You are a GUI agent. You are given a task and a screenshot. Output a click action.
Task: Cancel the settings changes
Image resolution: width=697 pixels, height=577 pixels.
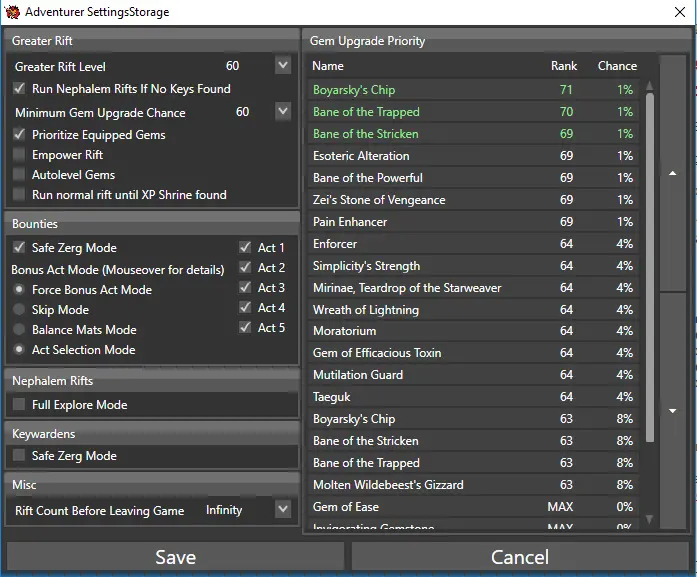[x=520, y=557]
